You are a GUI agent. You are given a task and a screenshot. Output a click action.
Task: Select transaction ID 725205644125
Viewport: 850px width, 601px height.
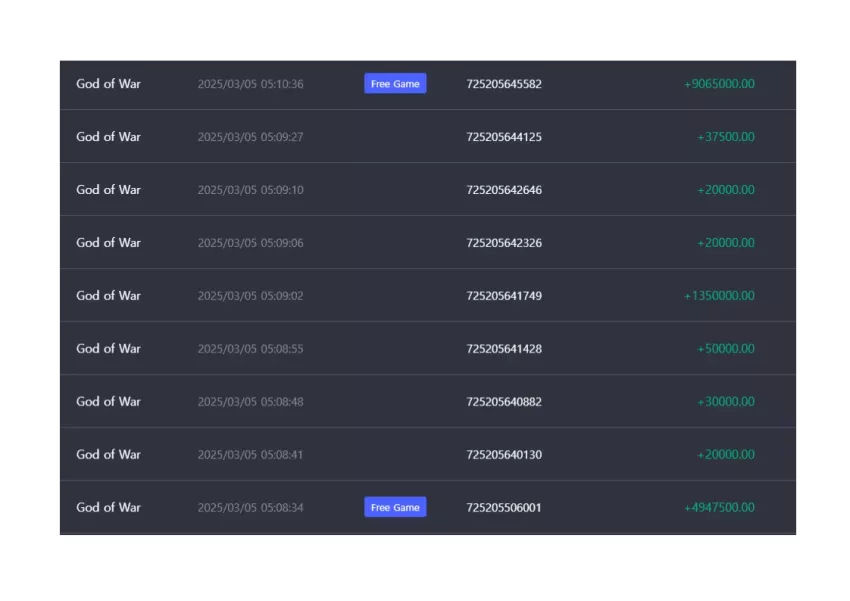tap(504, 137)
